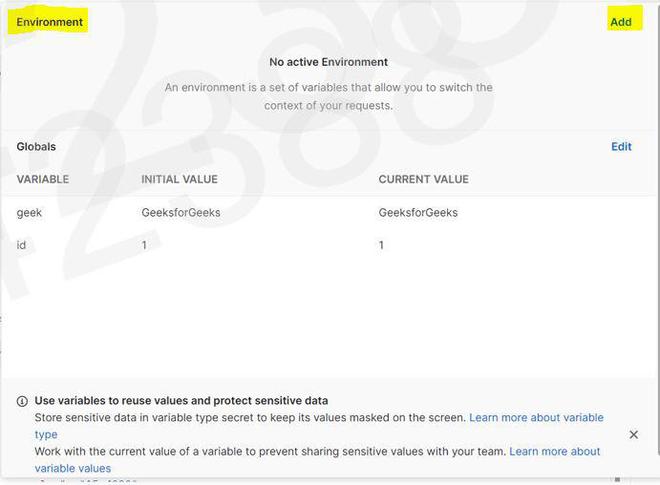Select the geek variable name
Viewport: 660px width, 485px height.
[28, 213]
